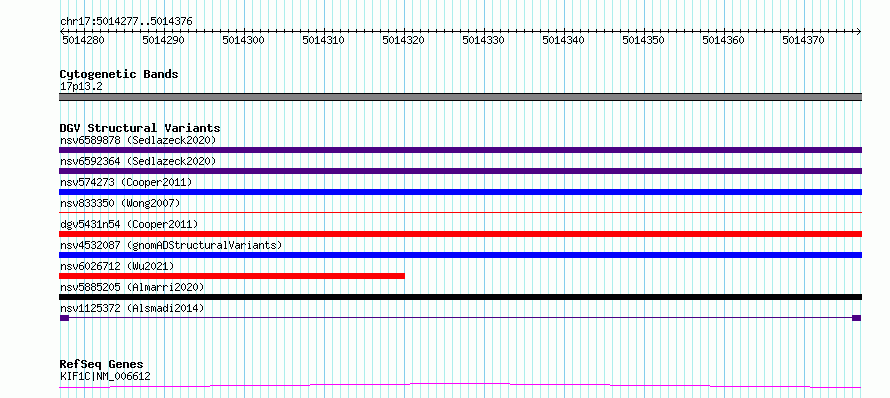Select the blue bar for nsv4532087

coord(460,255)
